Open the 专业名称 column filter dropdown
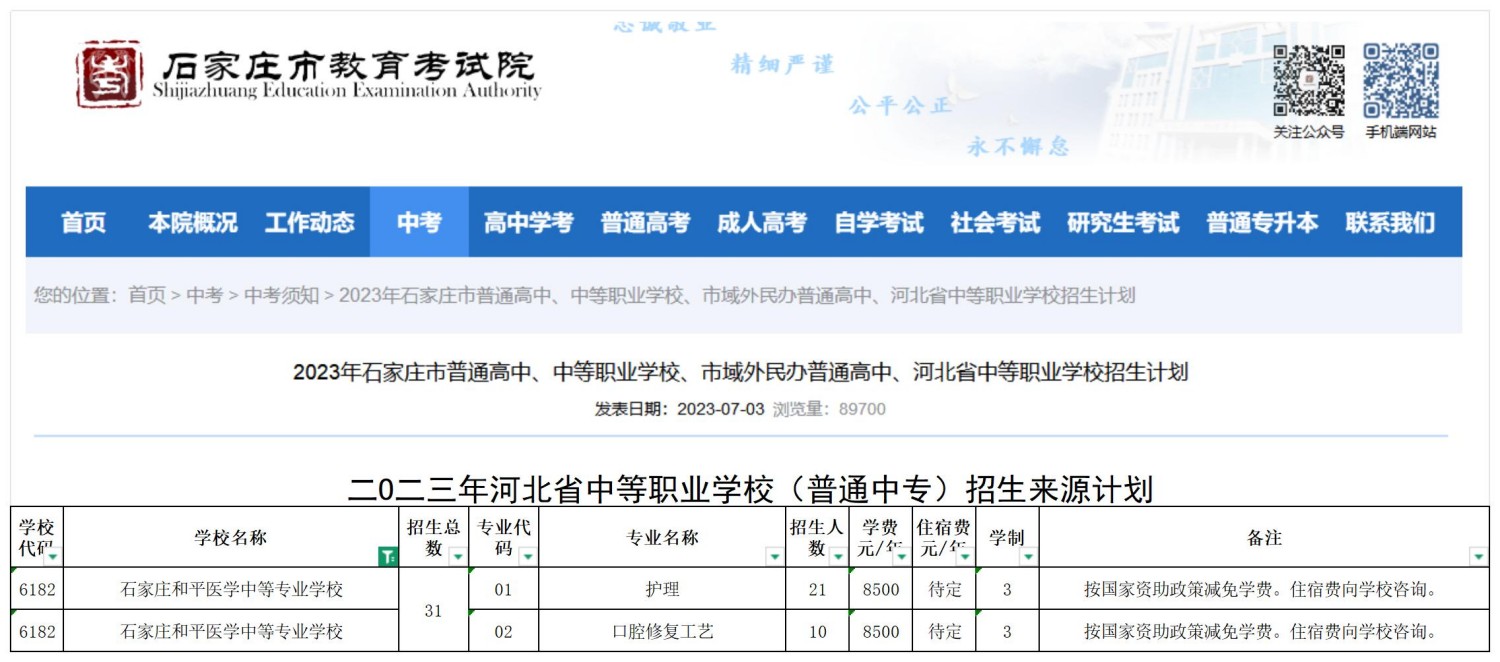 click(x=773, y=557)
